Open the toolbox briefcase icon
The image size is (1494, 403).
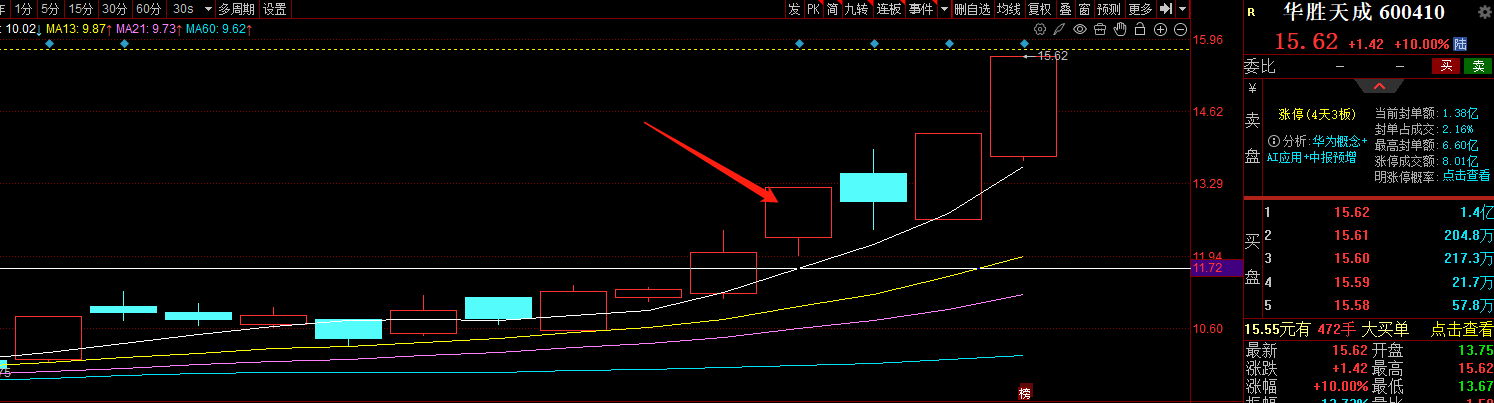click(1100, 29)
